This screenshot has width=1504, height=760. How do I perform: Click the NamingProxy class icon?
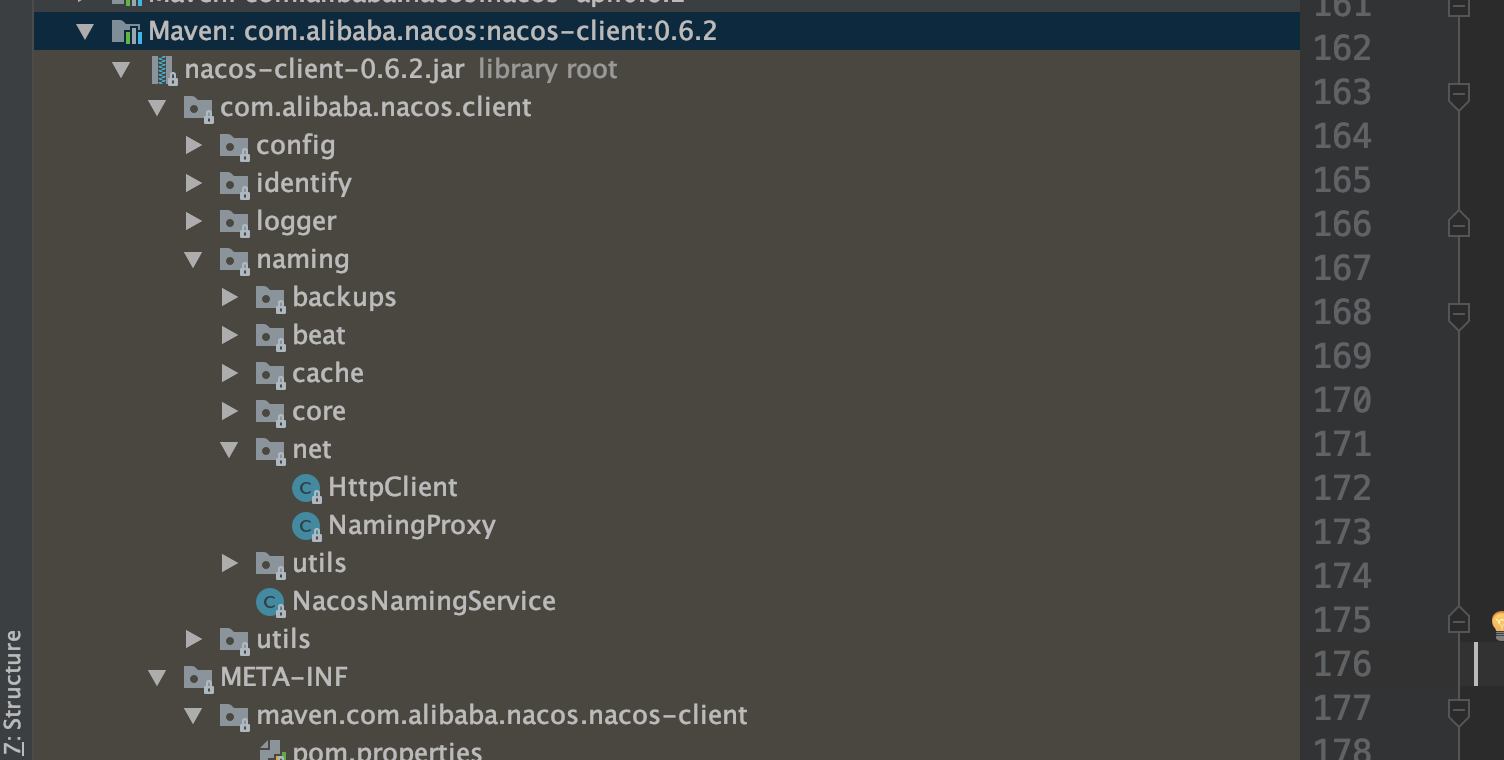(305, 525)
